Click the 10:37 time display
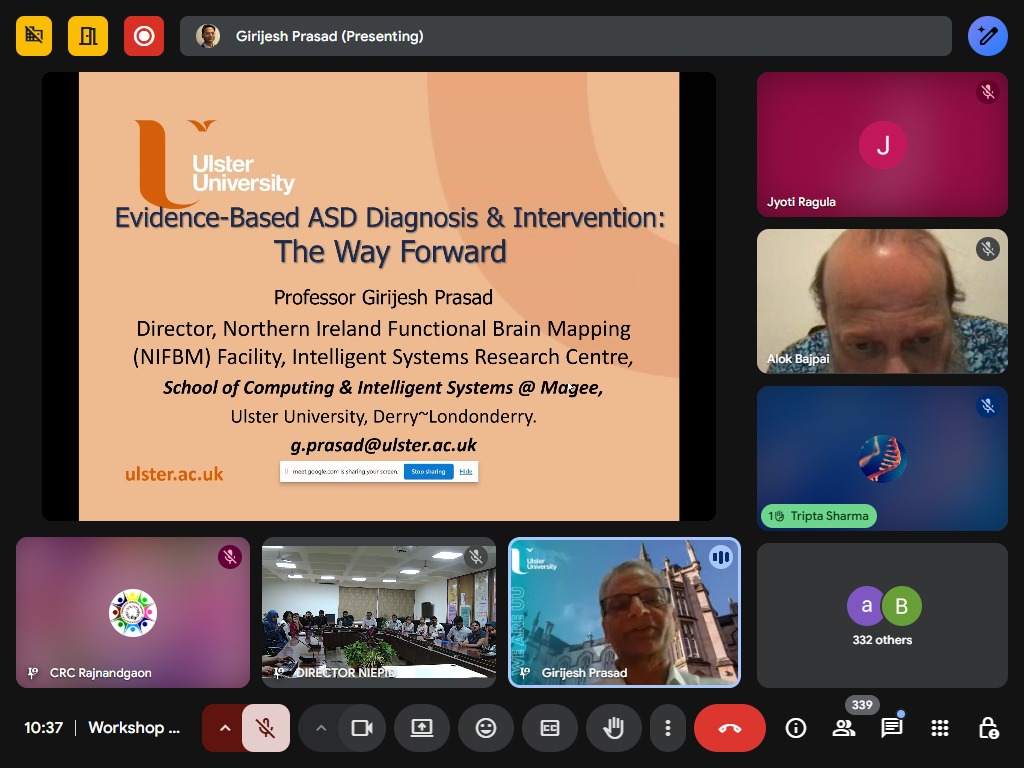The height and width of the screenshot is (768, 1024). pos(44,728)
